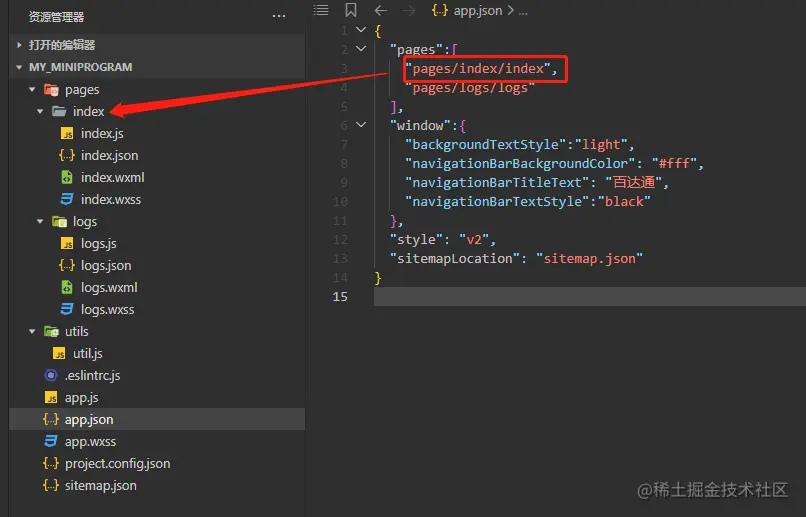Viewport: 806px width, 517px height.
Task: Open util.js in the explorer
Action: click(88, 354)
